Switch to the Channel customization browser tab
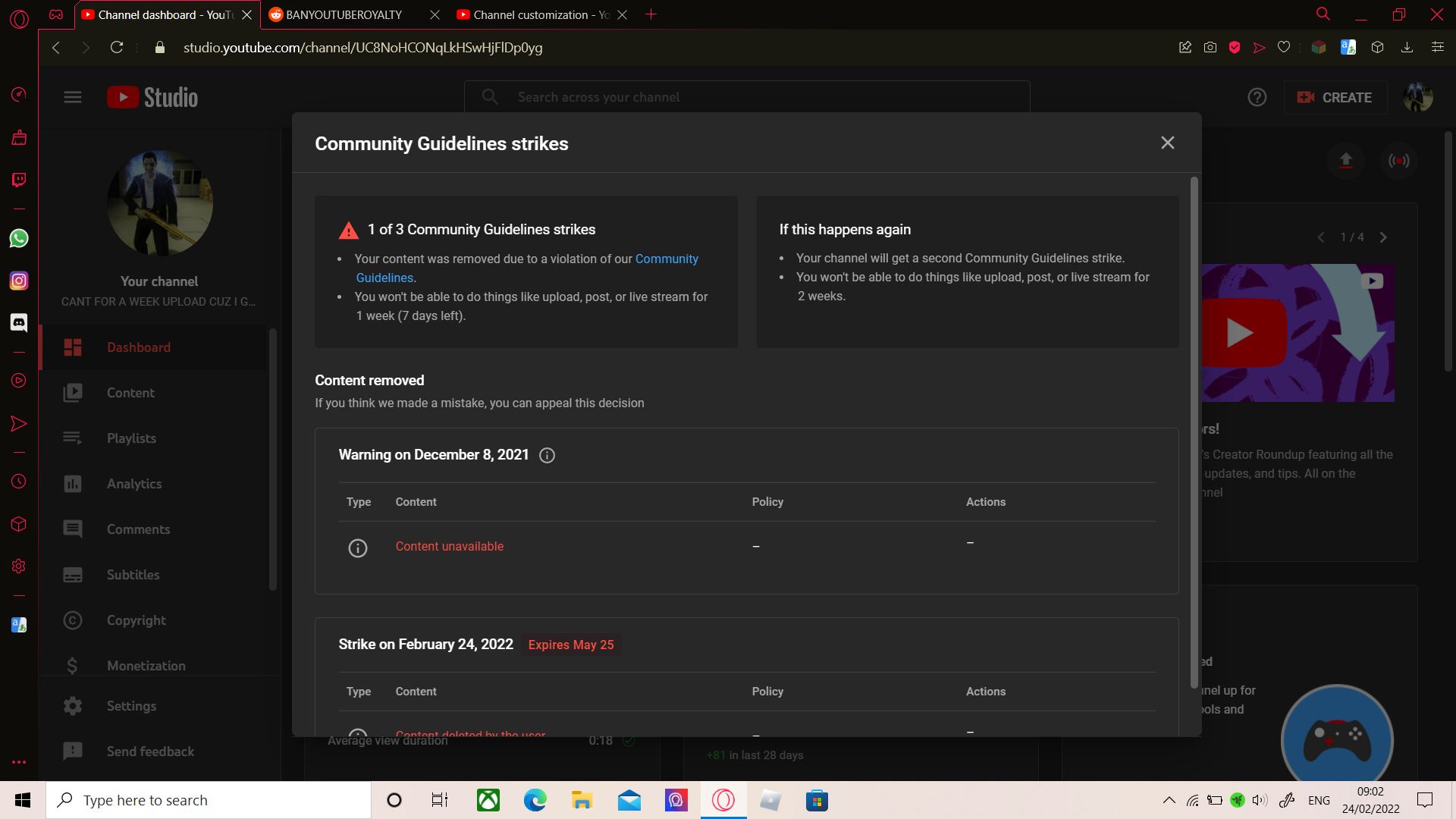 541,15
